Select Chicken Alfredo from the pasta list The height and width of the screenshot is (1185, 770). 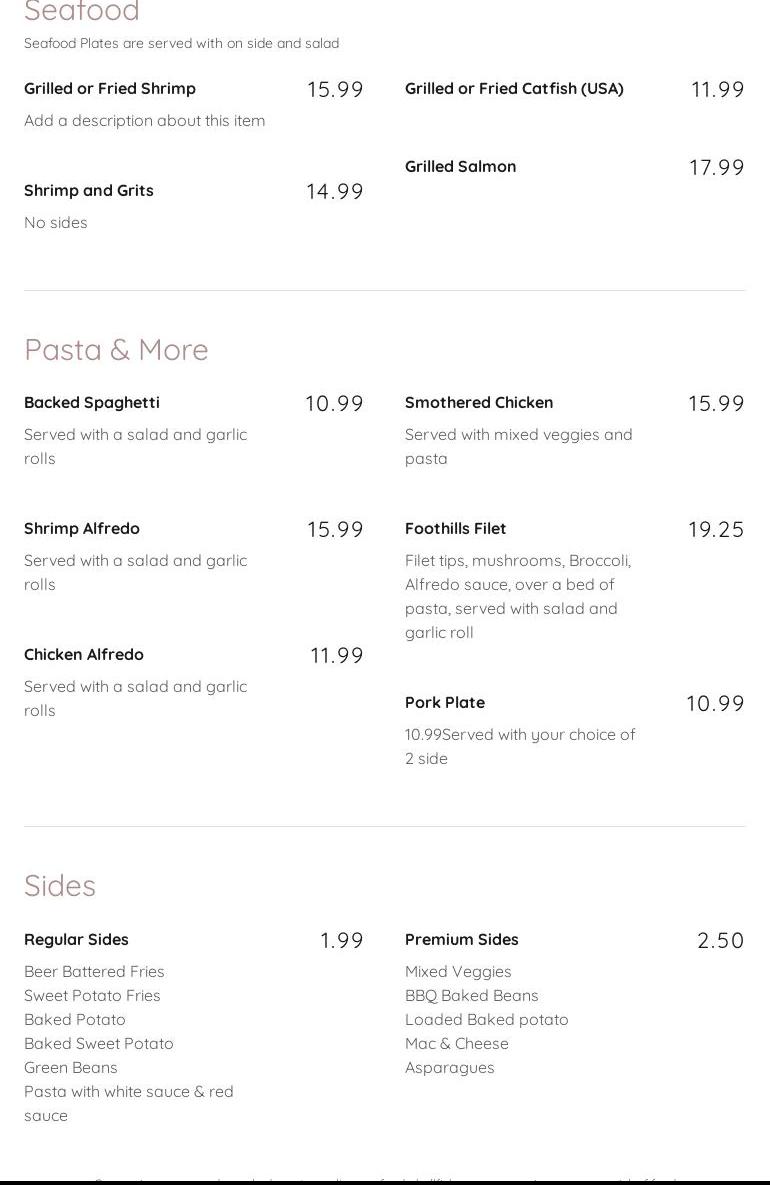click(83, 654)
